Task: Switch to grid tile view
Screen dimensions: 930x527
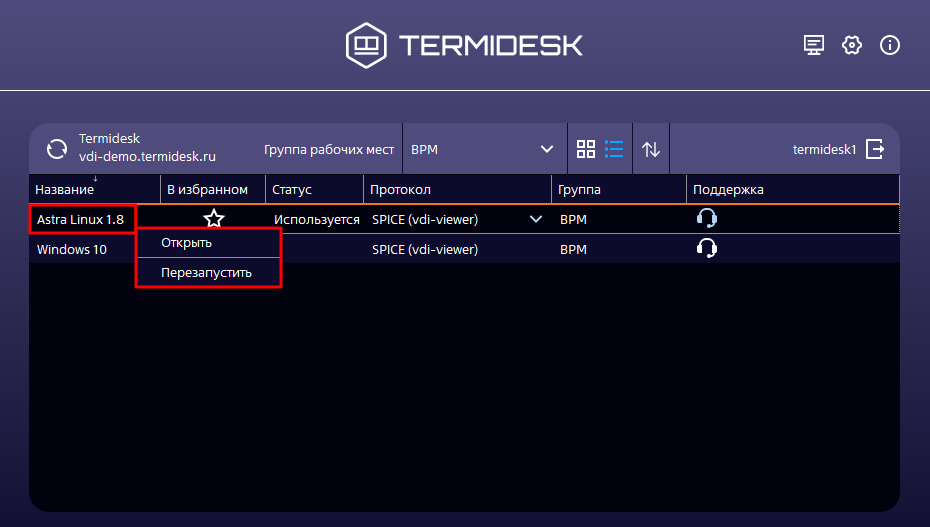Action: pos(585,149)
